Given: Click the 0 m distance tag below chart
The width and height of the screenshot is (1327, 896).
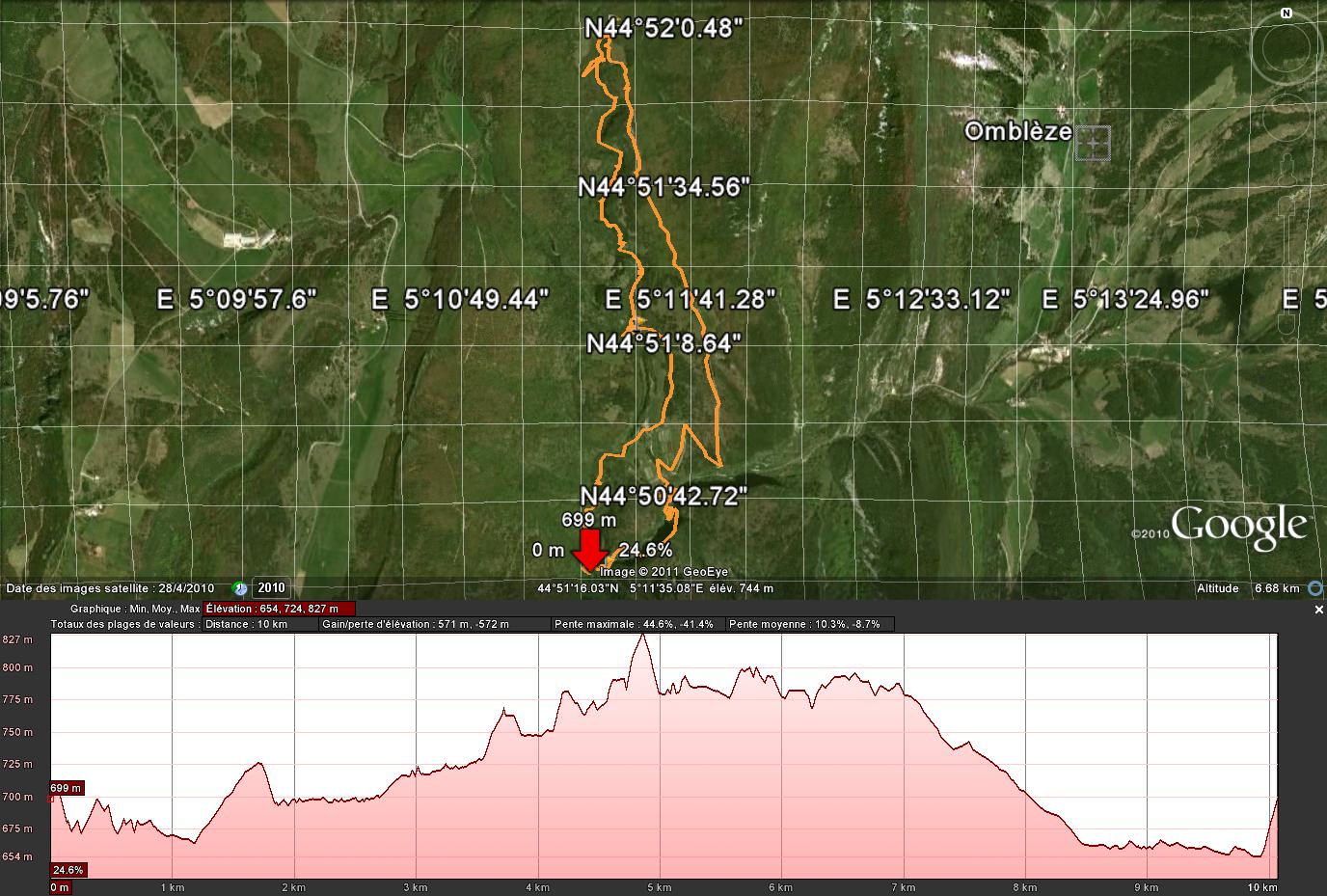Looking at the screenshot, I should pos(60,887).
